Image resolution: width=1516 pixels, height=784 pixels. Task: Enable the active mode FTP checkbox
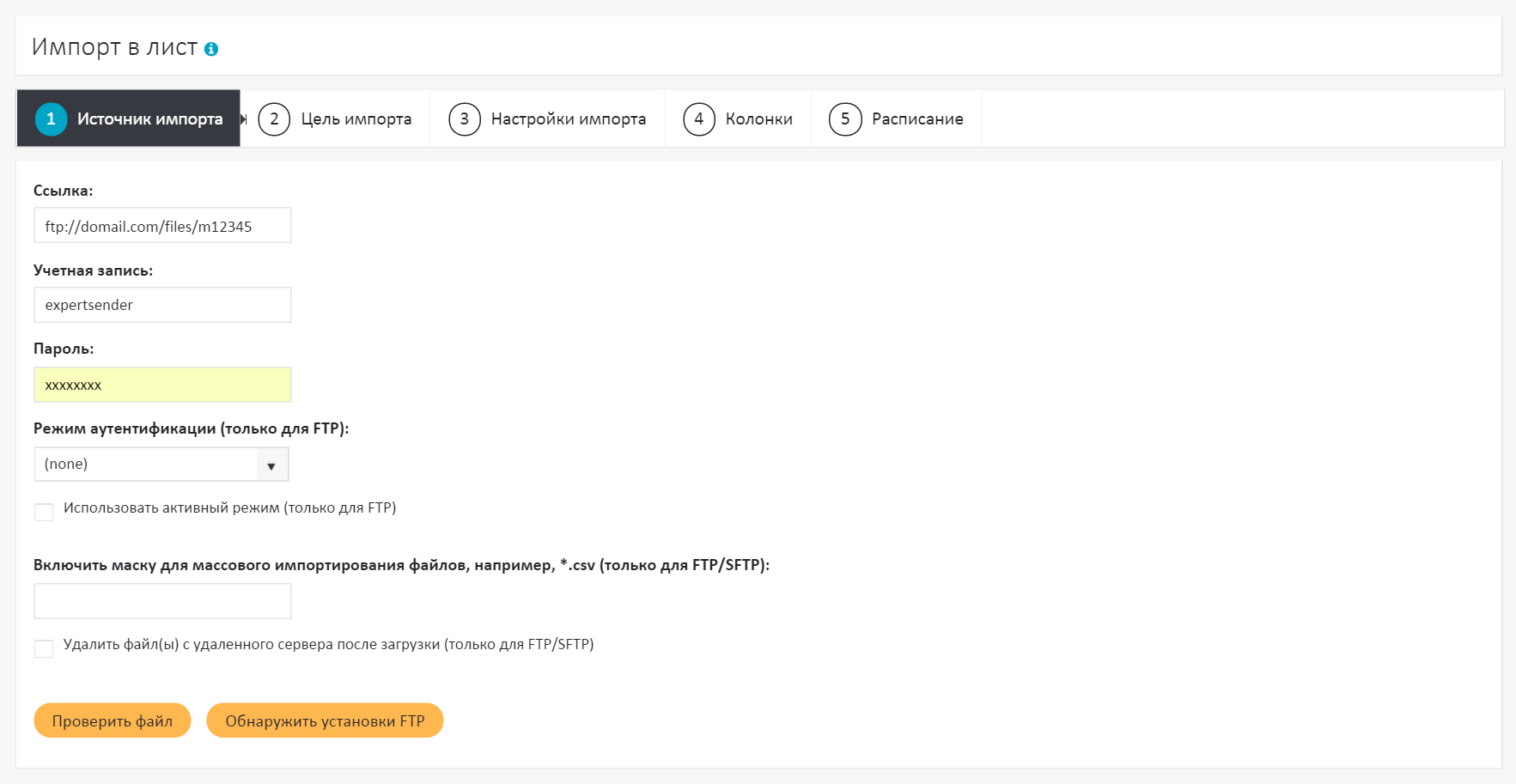point(44,513)
